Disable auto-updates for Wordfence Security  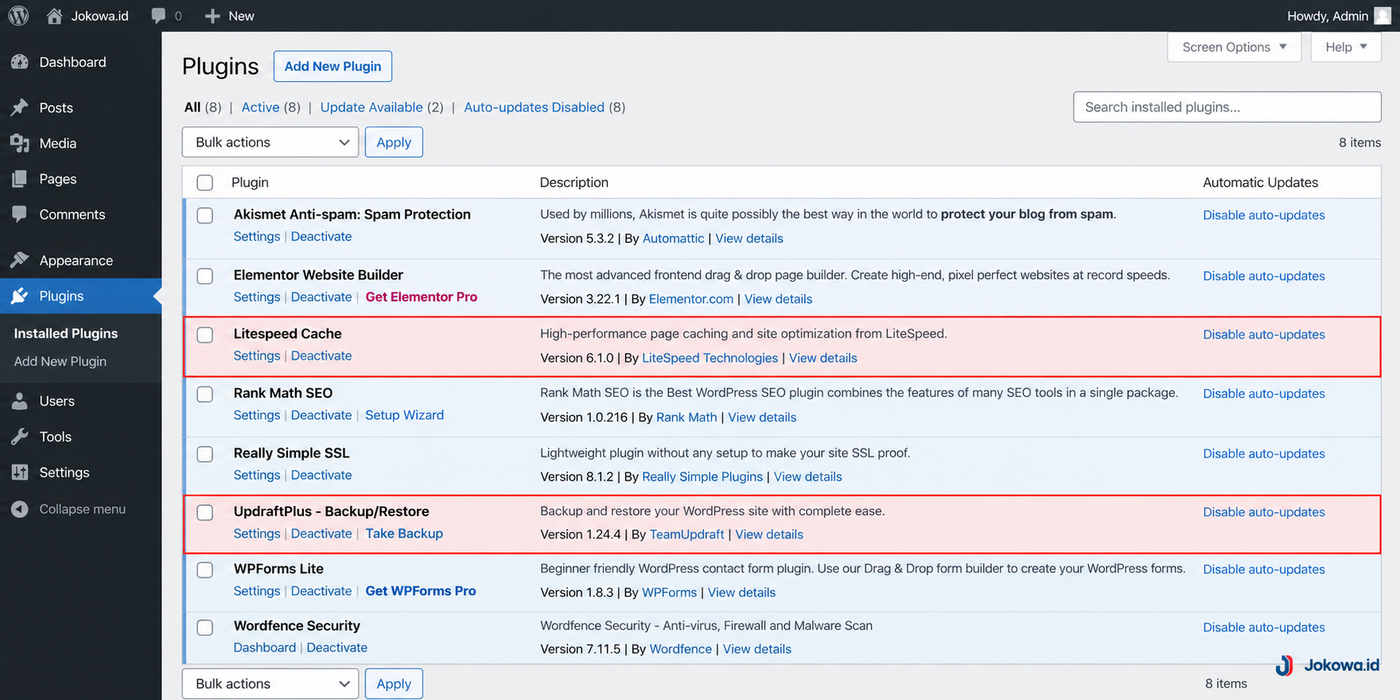[x=1264, y=627]
